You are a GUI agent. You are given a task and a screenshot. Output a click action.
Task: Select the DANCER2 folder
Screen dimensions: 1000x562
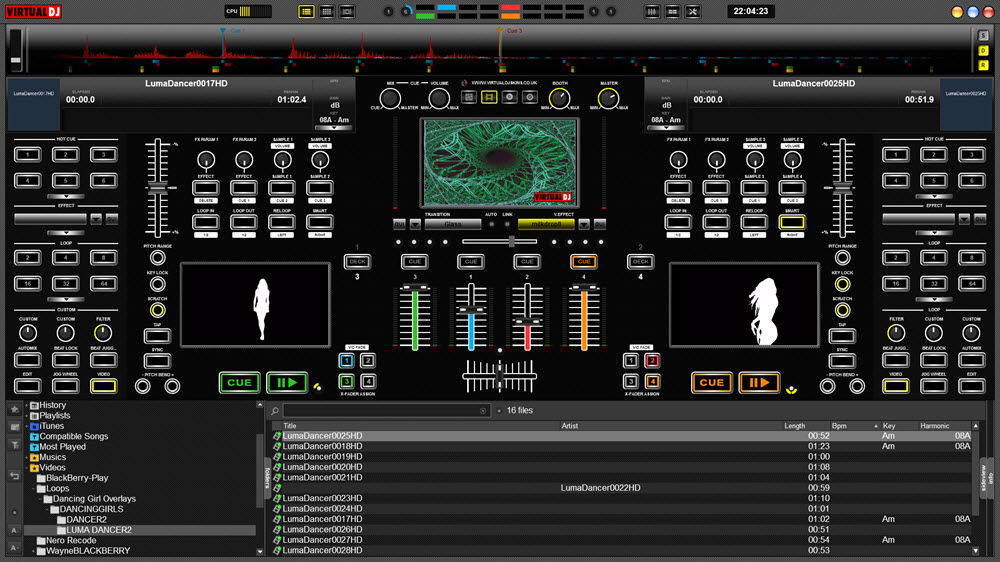(x=87, y=520)
